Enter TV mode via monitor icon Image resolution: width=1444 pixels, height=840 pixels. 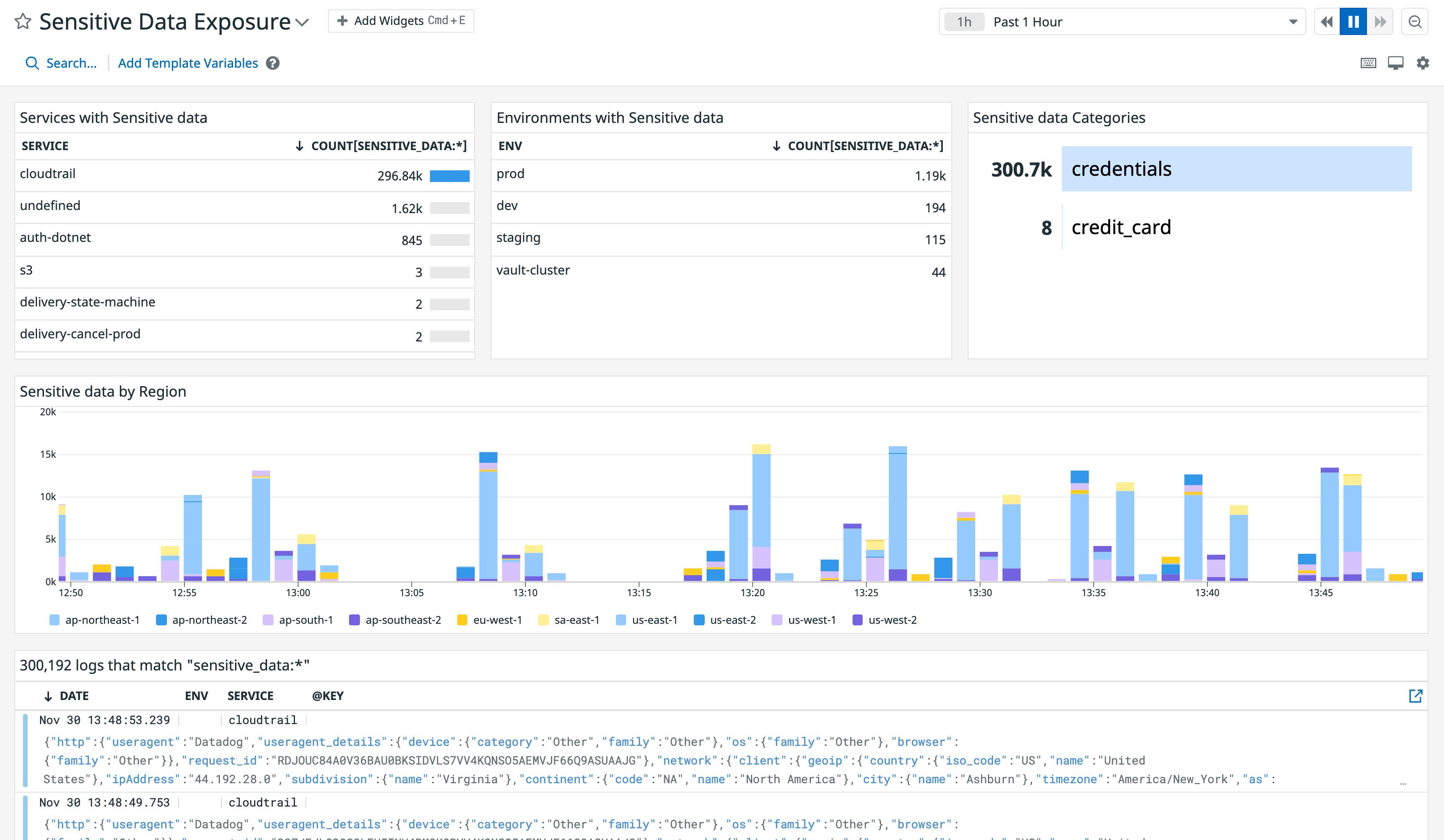point(1395,63)
